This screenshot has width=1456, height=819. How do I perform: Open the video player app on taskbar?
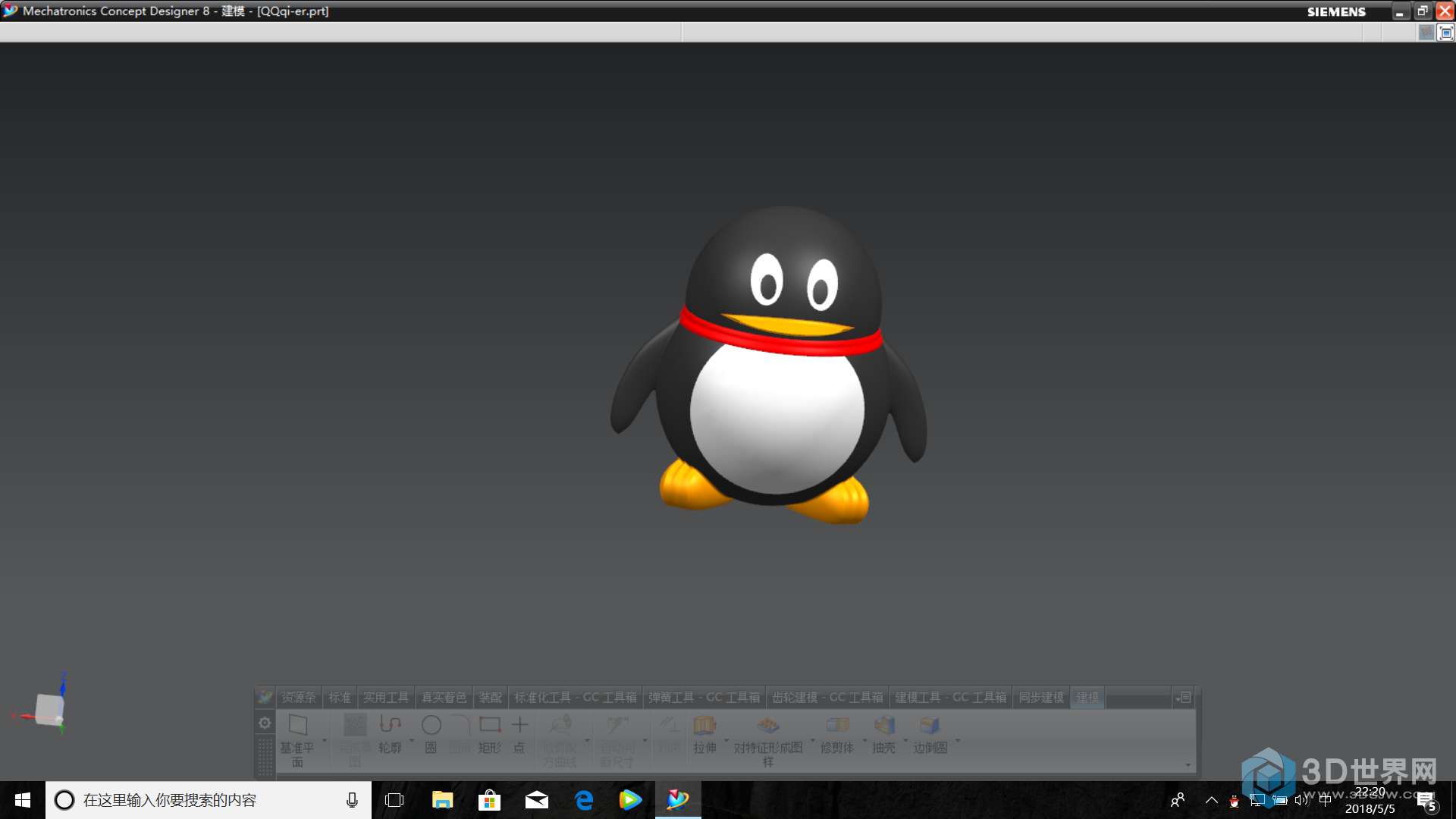pyautogui.click(x=630, y=800)
